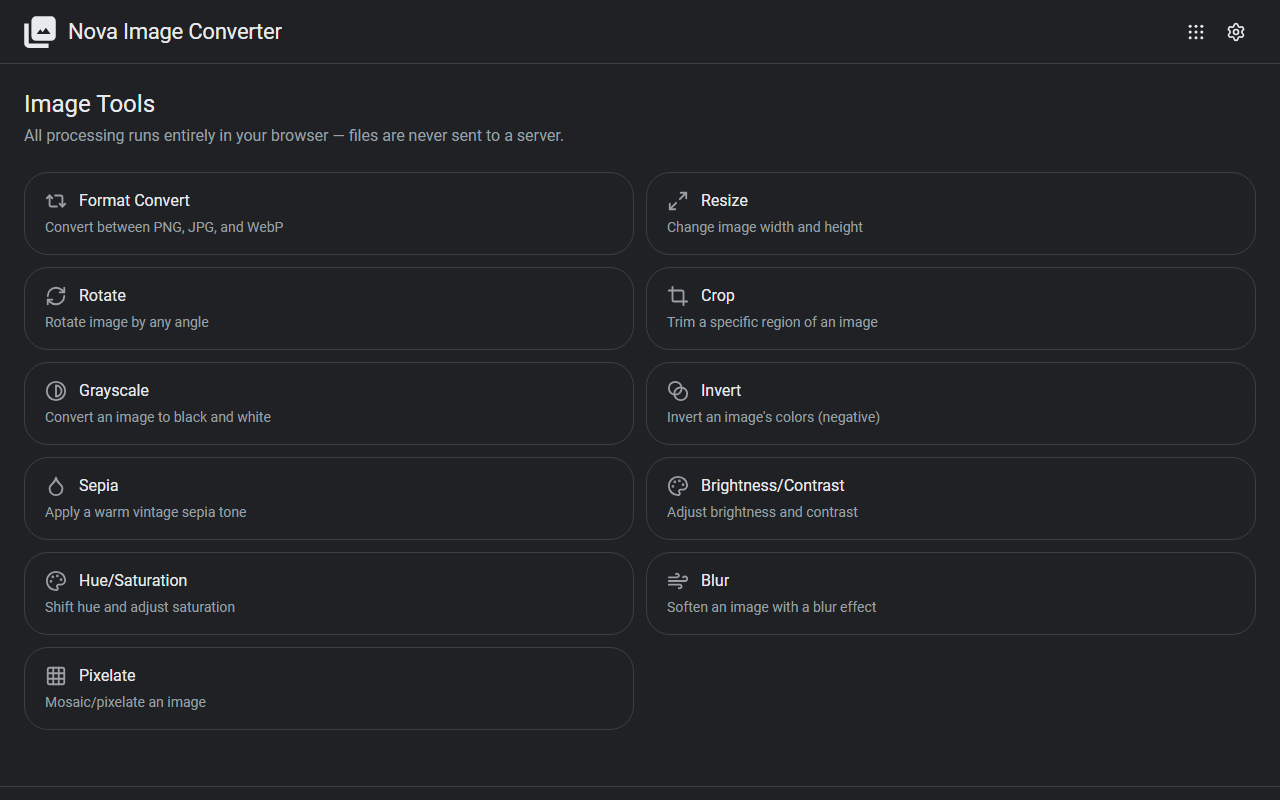Click the Sepia droplet icon
Image resolution: width=1280 pixels, height=800 pixels.
pos(56,486)
